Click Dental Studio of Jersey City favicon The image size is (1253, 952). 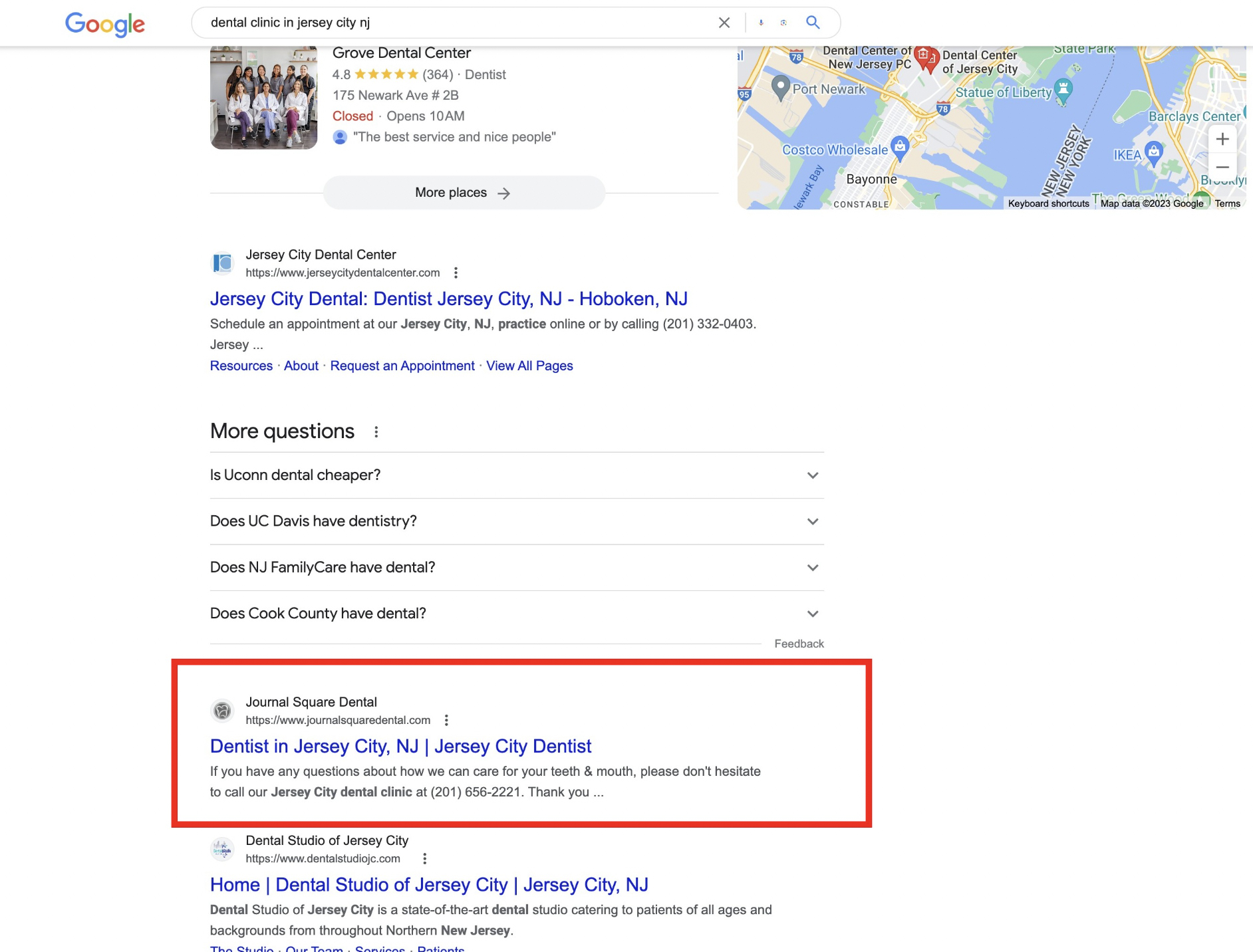pyautogui.click(x=222, y=849)
